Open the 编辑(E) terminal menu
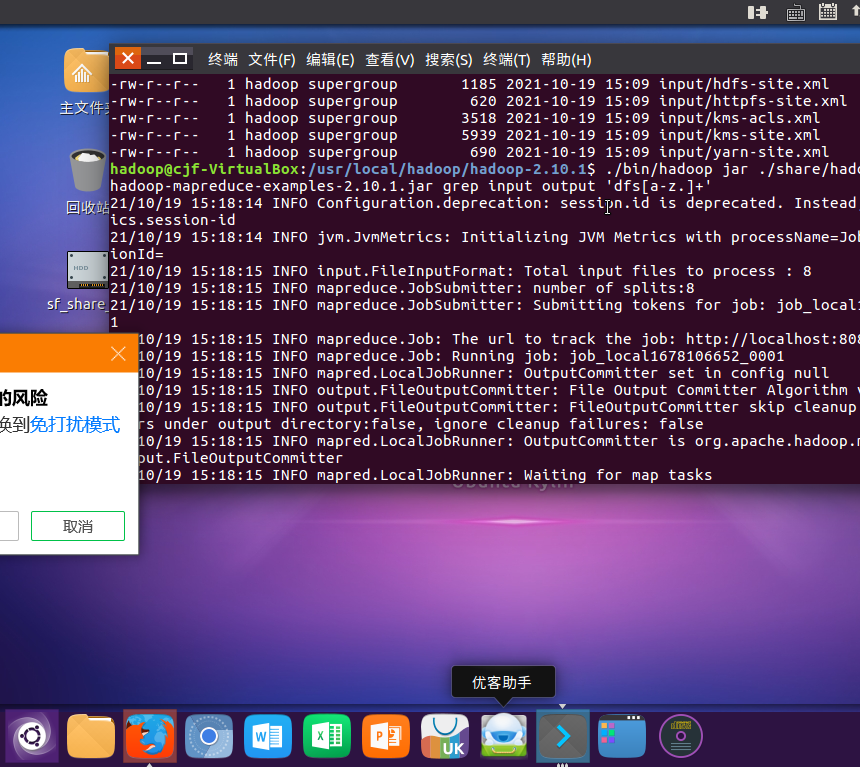This screenshot has height=767, width=860. (x=330, y=59)
